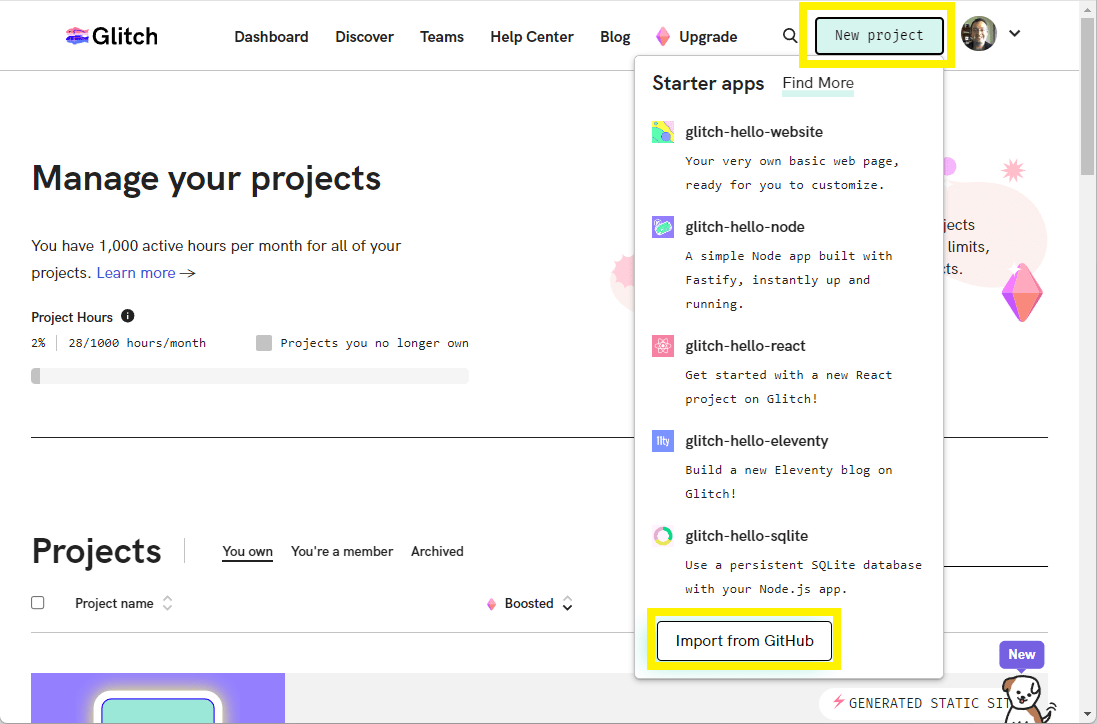The image size is (1097, 724).
Task: Open the Learn more link about active hours
Action: 136,272
